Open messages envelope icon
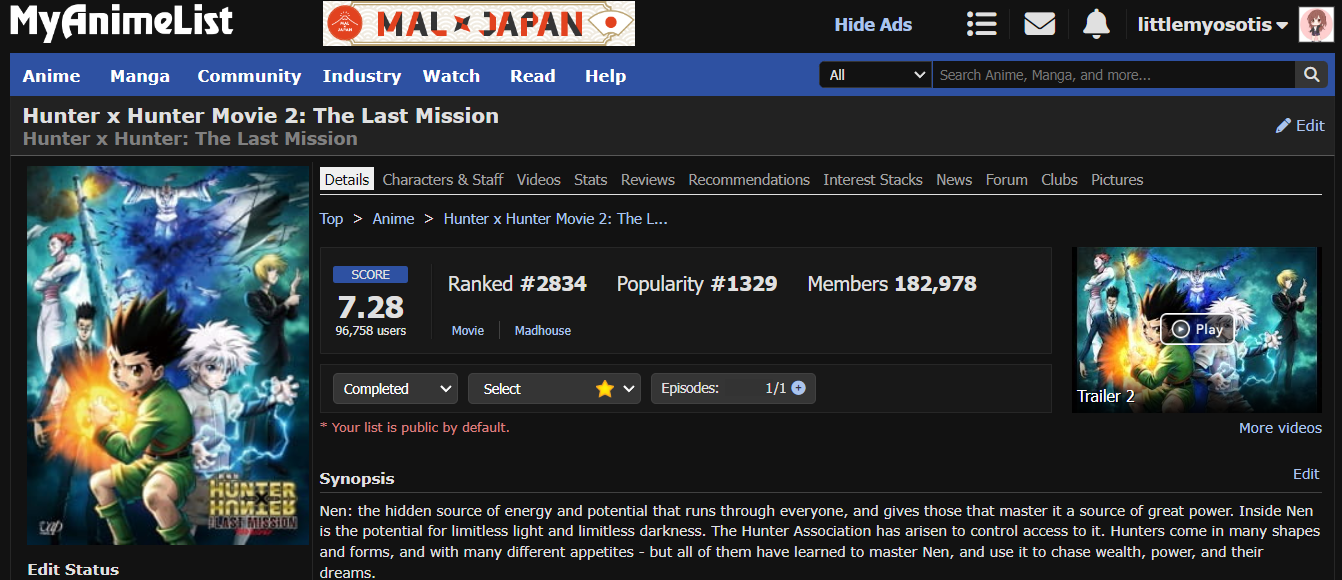 click(x=1040, y=24)
